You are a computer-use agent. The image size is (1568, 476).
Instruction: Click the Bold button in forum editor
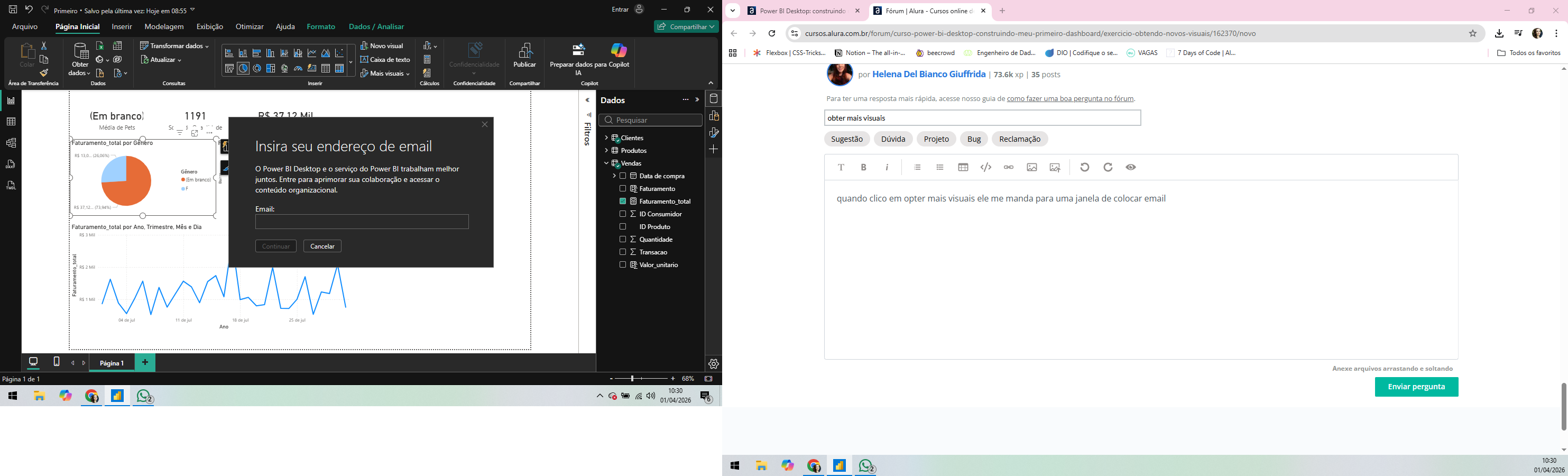click(x=864, y=167)
